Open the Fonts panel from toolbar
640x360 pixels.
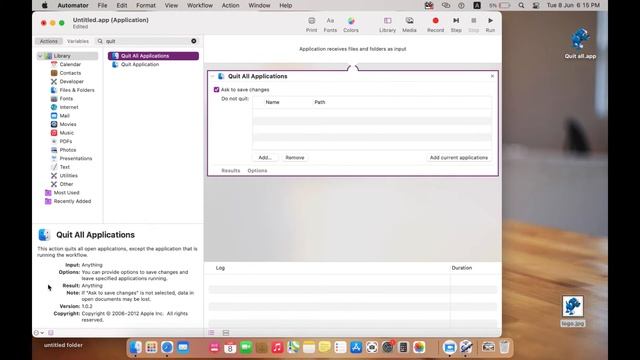[x=330, y=24]
